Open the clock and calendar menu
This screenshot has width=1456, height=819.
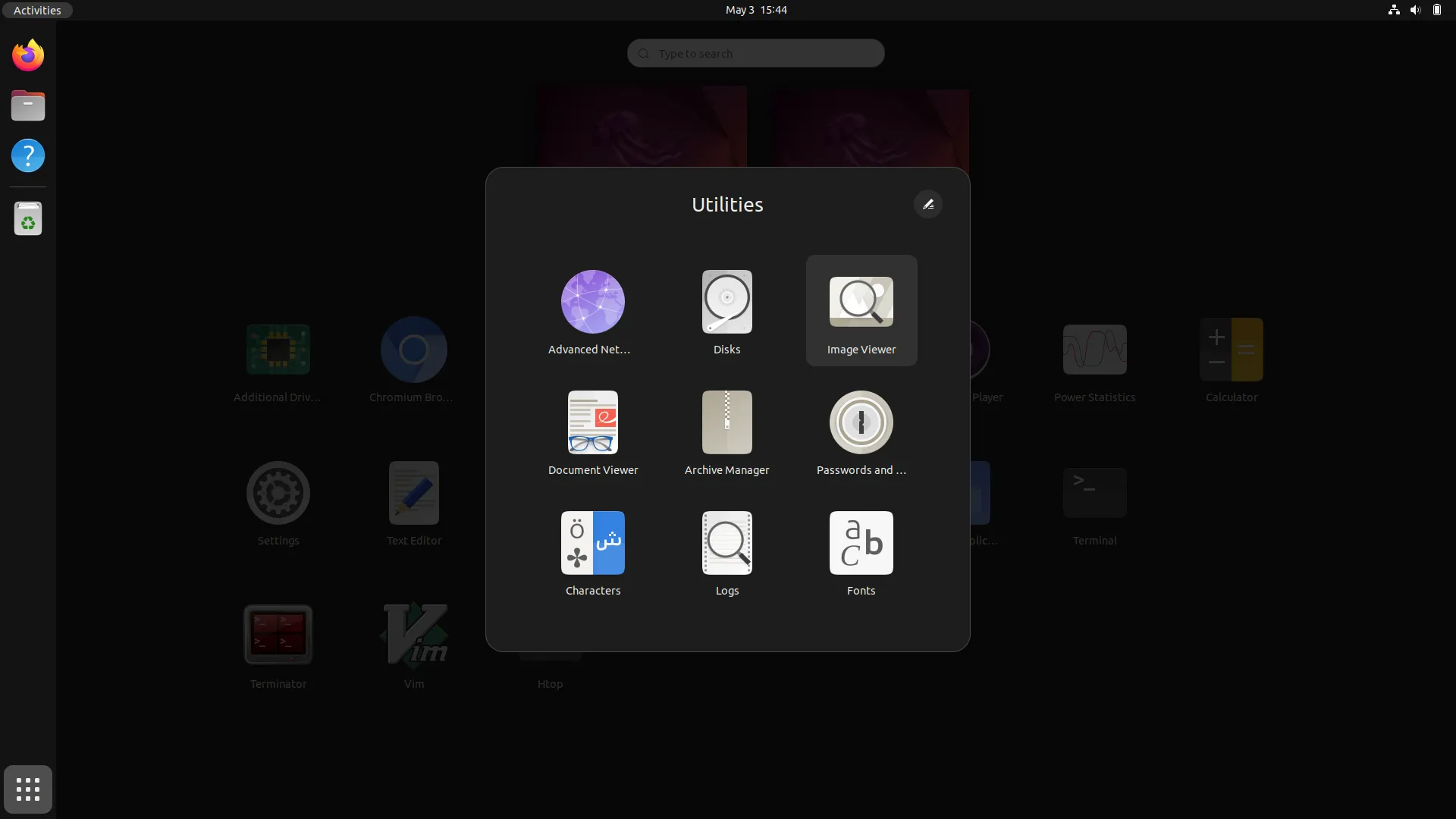pos(755,10)
